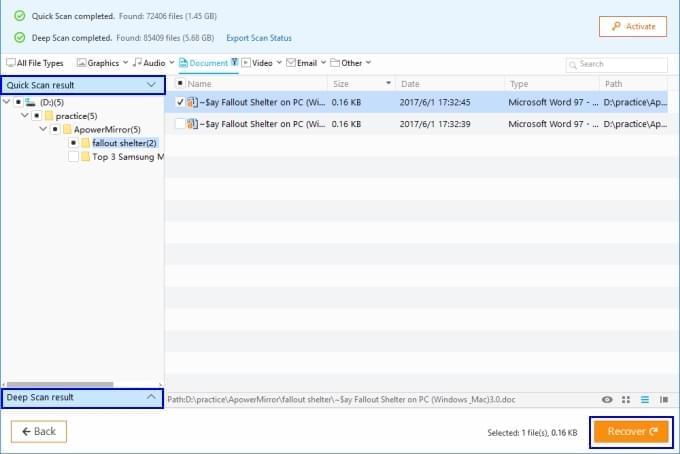Click the Export Scan Status link
The height and width of the screenshot is (454, 680).
(x=259, y=38)
